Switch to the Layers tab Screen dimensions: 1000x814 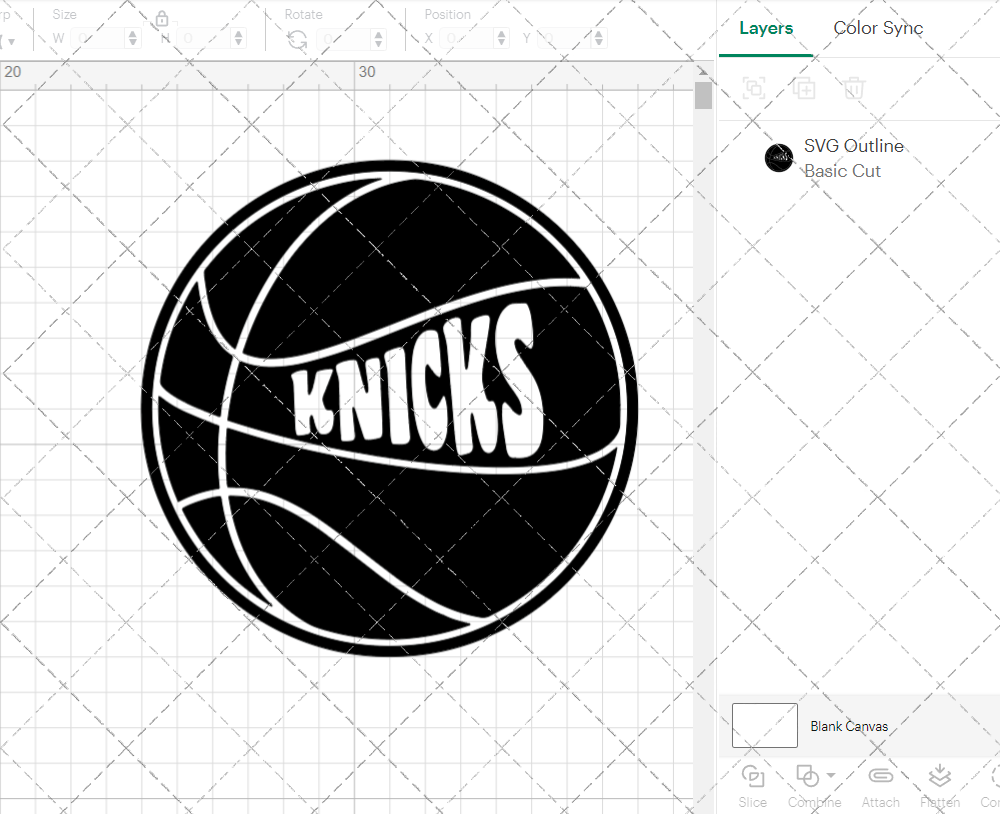point(766,28)
